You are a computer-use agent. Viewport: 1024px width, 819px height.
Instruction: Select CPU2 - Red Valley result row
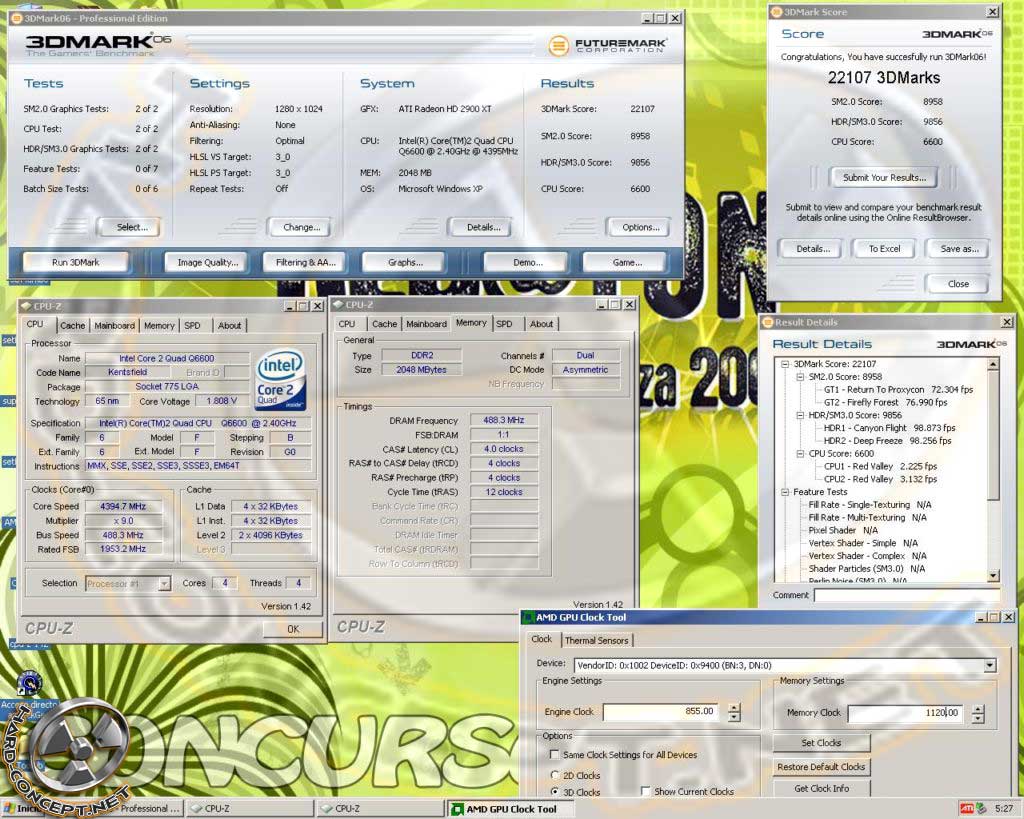pyautogui.click(x=880, y=479)
